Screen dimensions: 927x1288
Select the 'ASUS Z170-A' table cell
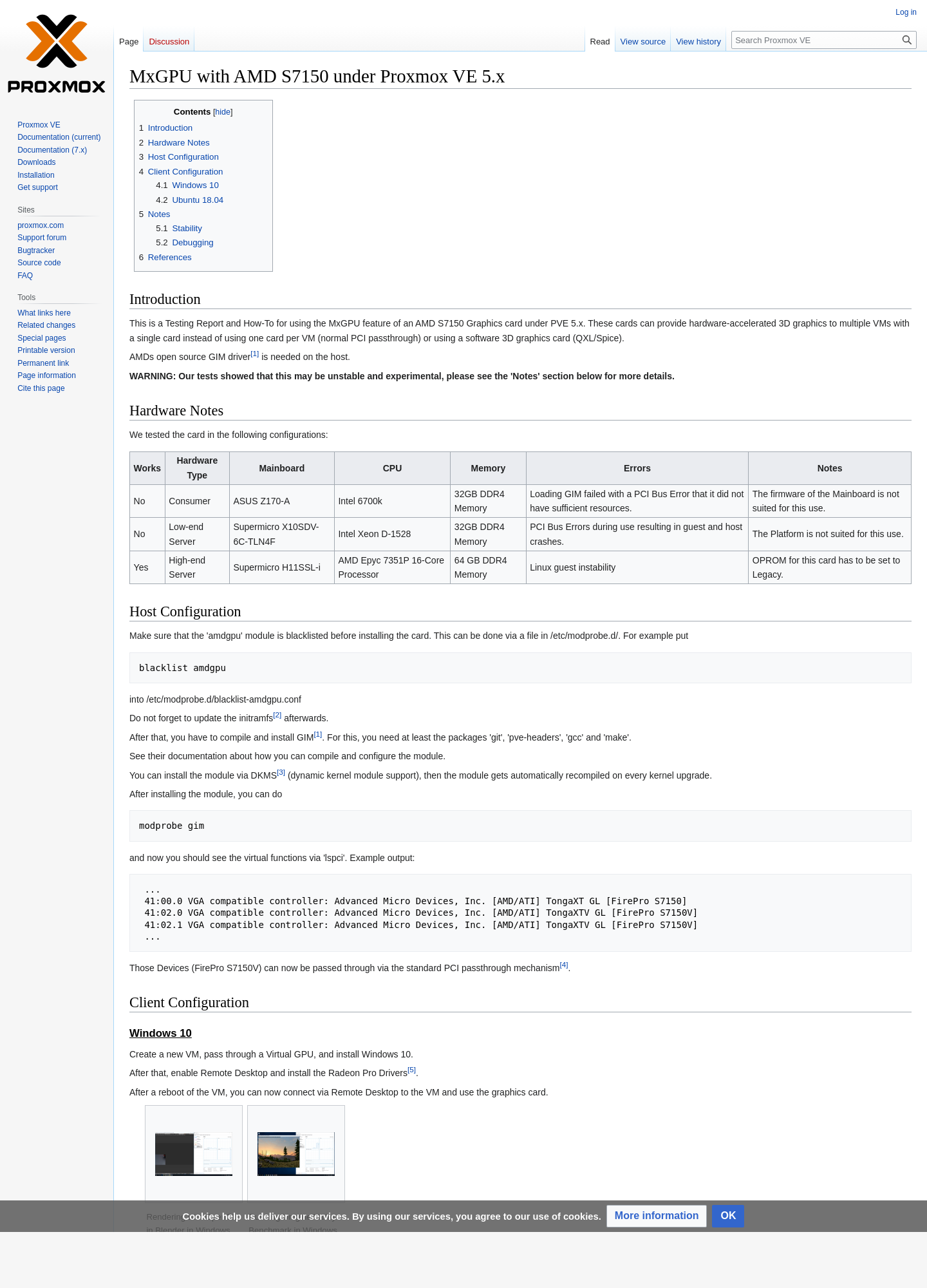282,501
